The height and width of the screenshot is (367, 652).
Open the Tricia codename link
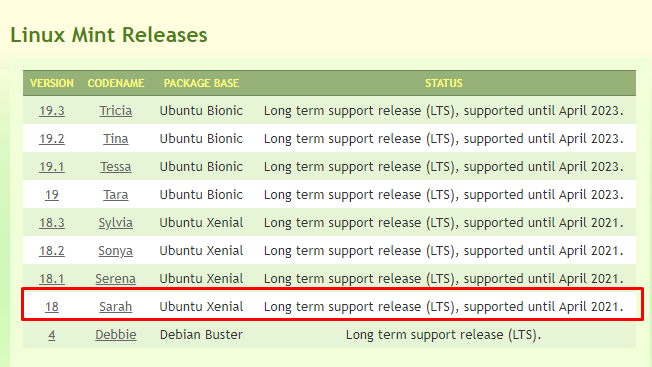click(x=116, y=111)
